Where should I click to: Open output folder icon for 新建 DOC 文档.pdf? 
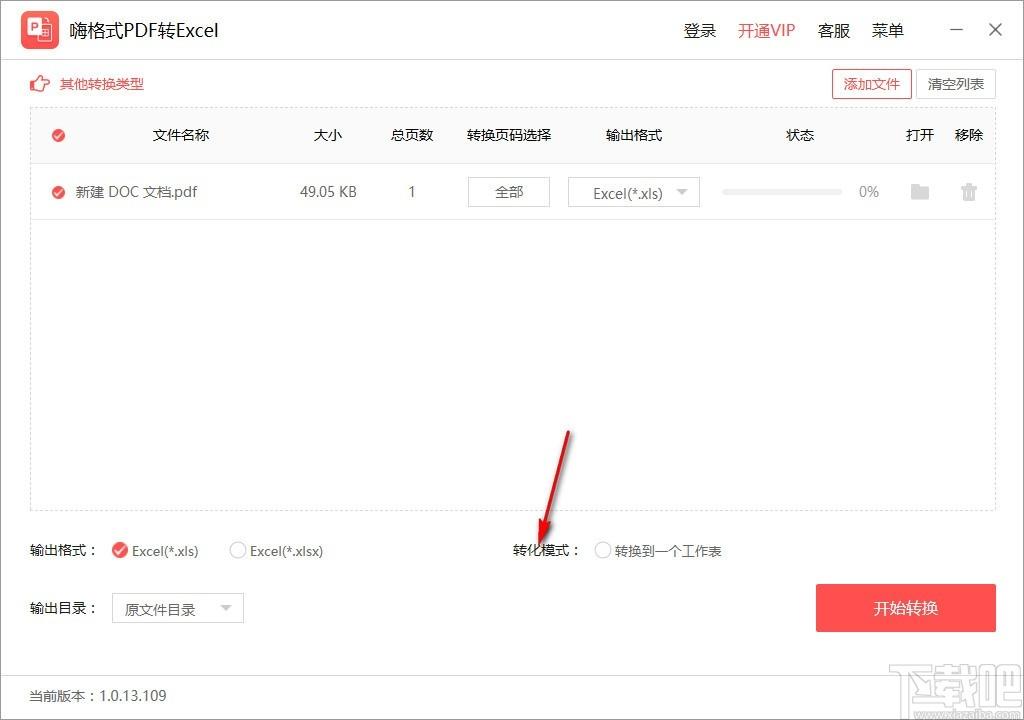(920, 191)
